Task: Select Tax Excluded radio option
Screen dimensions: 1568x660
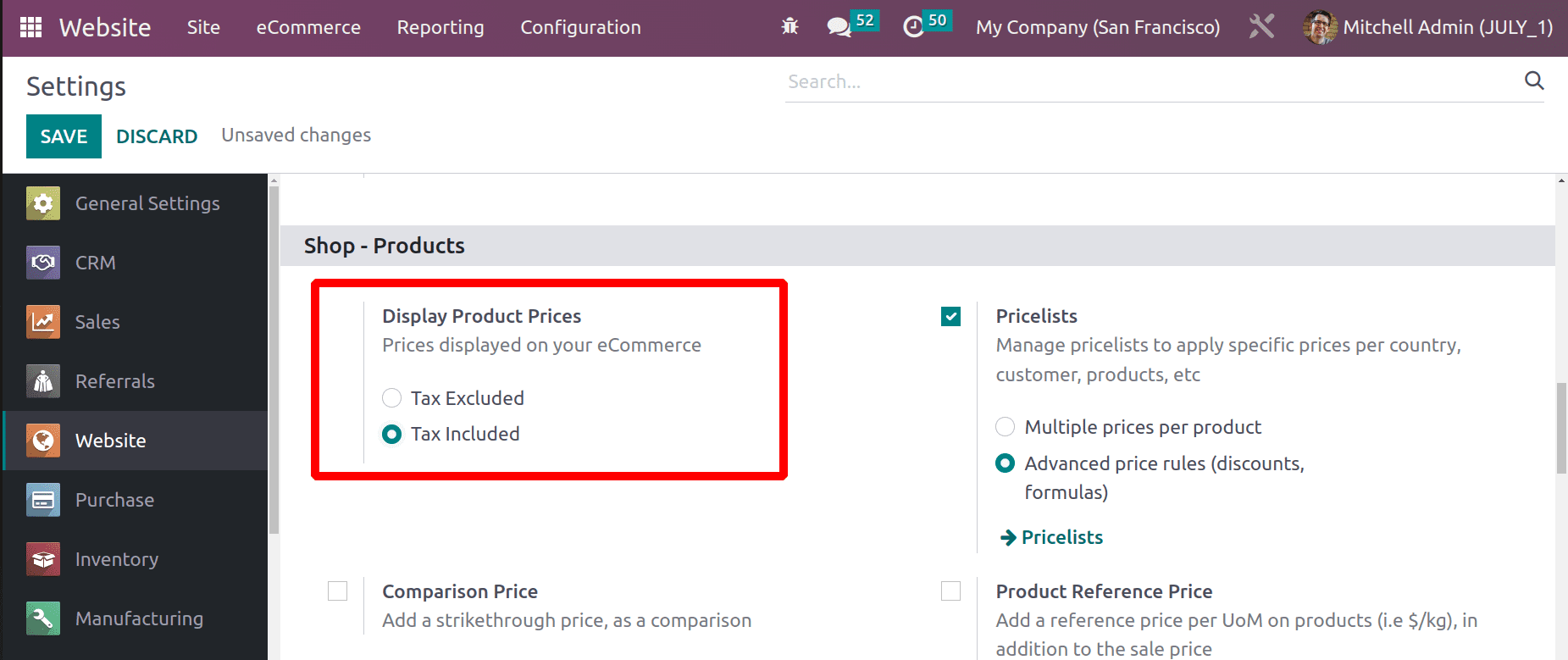Action: (x=391, y=398)
